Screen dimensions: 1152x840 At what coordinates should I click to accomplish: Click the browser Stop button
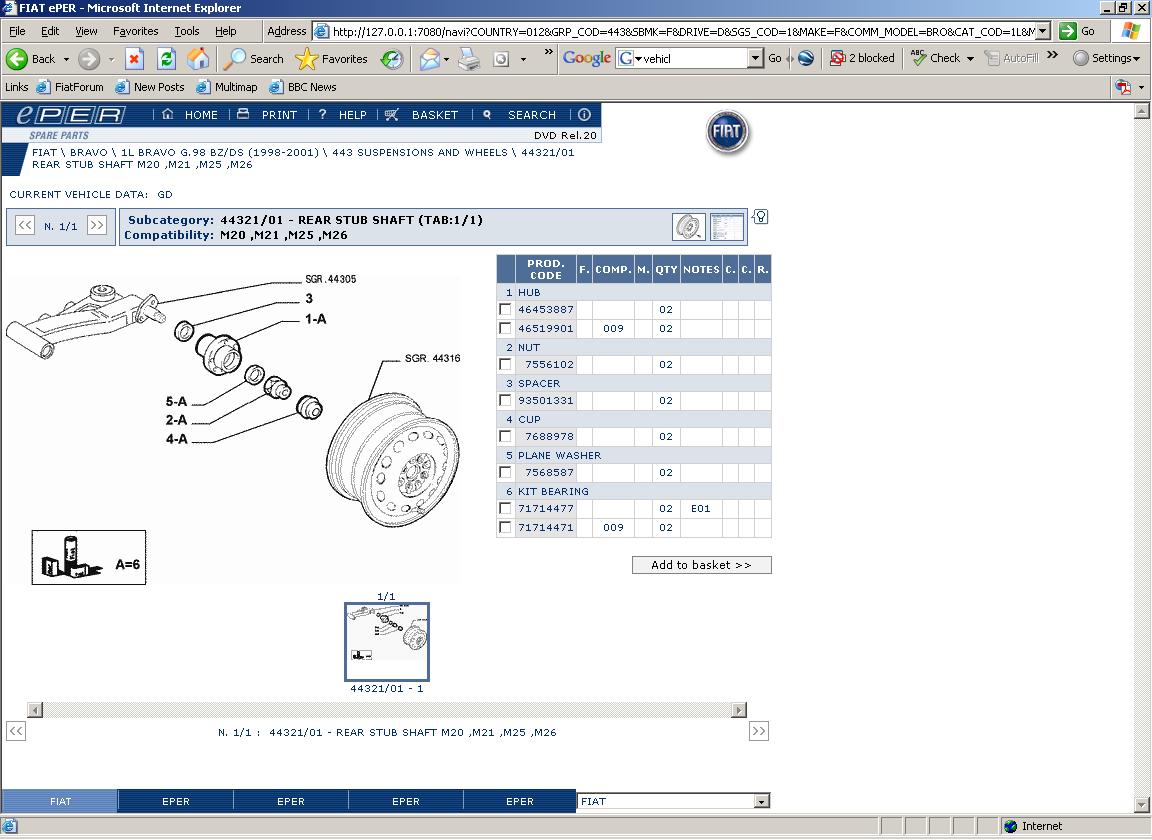[135, 59]
